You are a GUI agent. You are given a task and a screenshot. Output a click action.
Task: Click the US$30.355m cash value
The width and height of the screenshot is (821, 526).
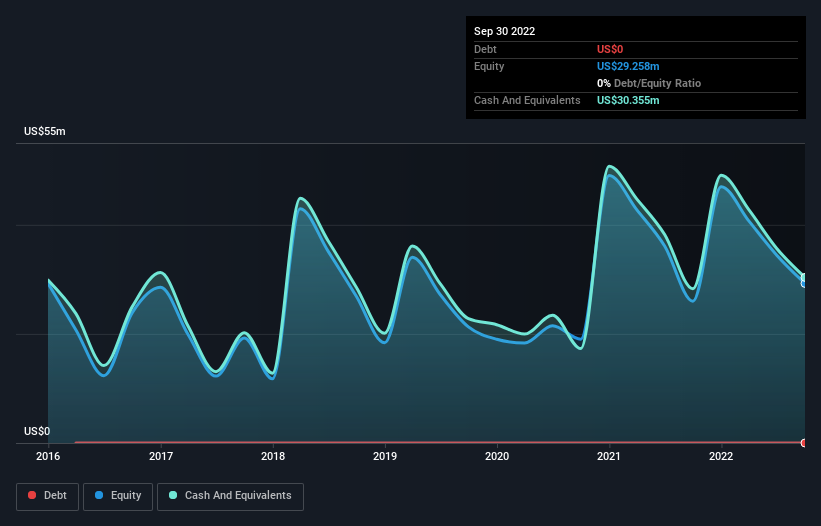[x=628, y=100]
